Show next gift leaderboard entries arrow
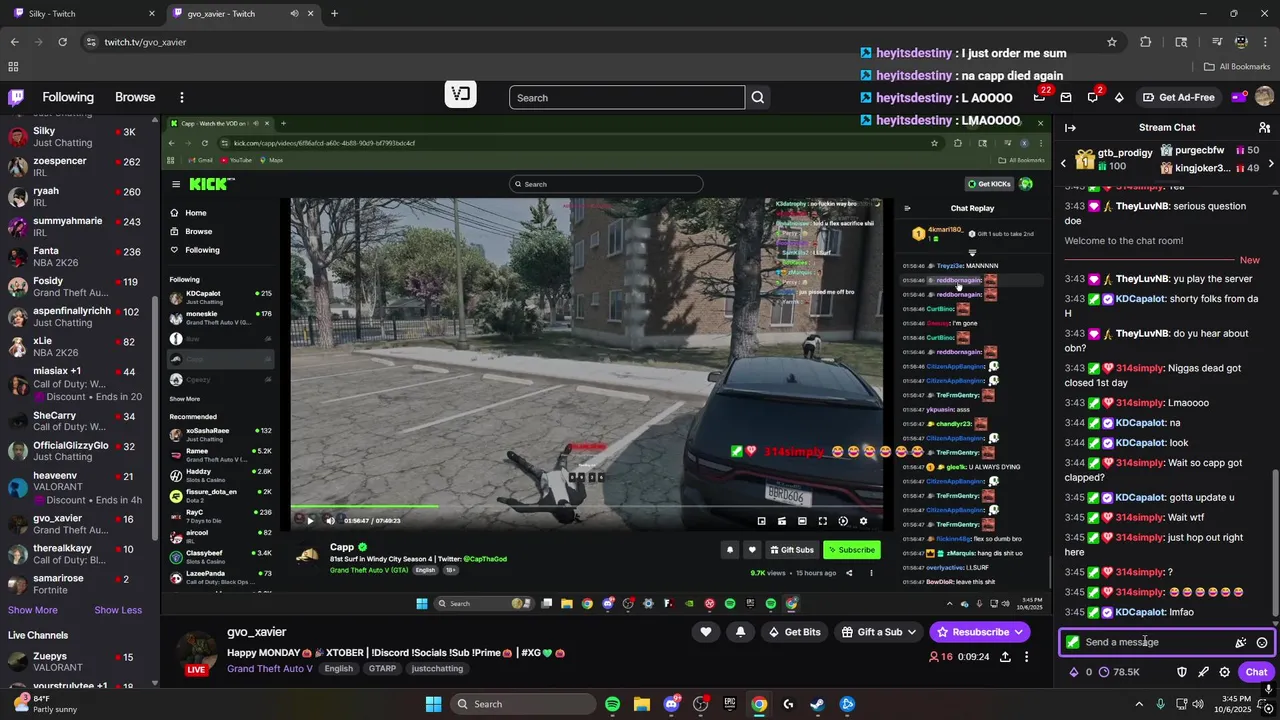Screen dimensions: 1280x720 (1271, 163)
